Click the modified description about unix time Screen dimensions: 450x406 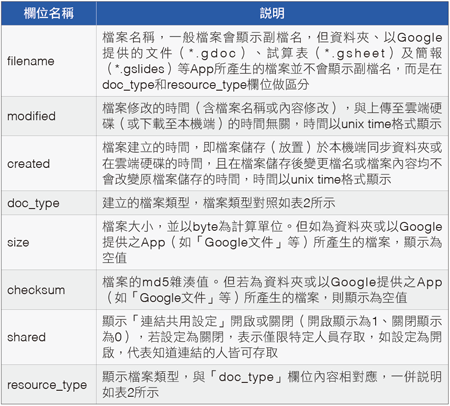pyautogui.click(x=272, y=116)
